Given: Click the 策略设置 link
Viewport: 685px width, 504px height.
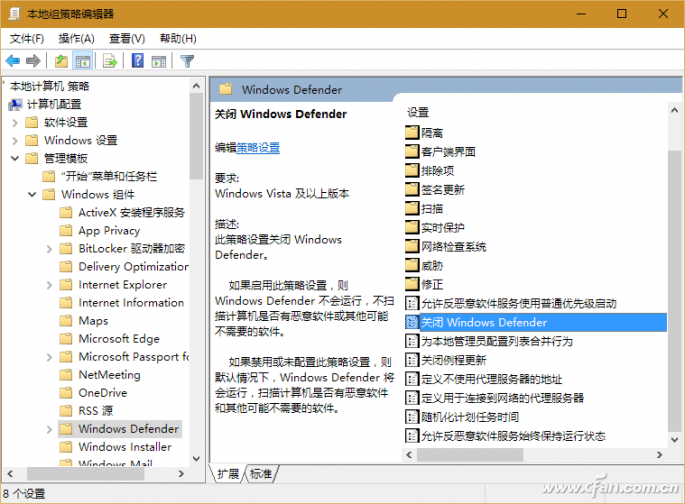Looking at the screenshot, I should [258, 147].
